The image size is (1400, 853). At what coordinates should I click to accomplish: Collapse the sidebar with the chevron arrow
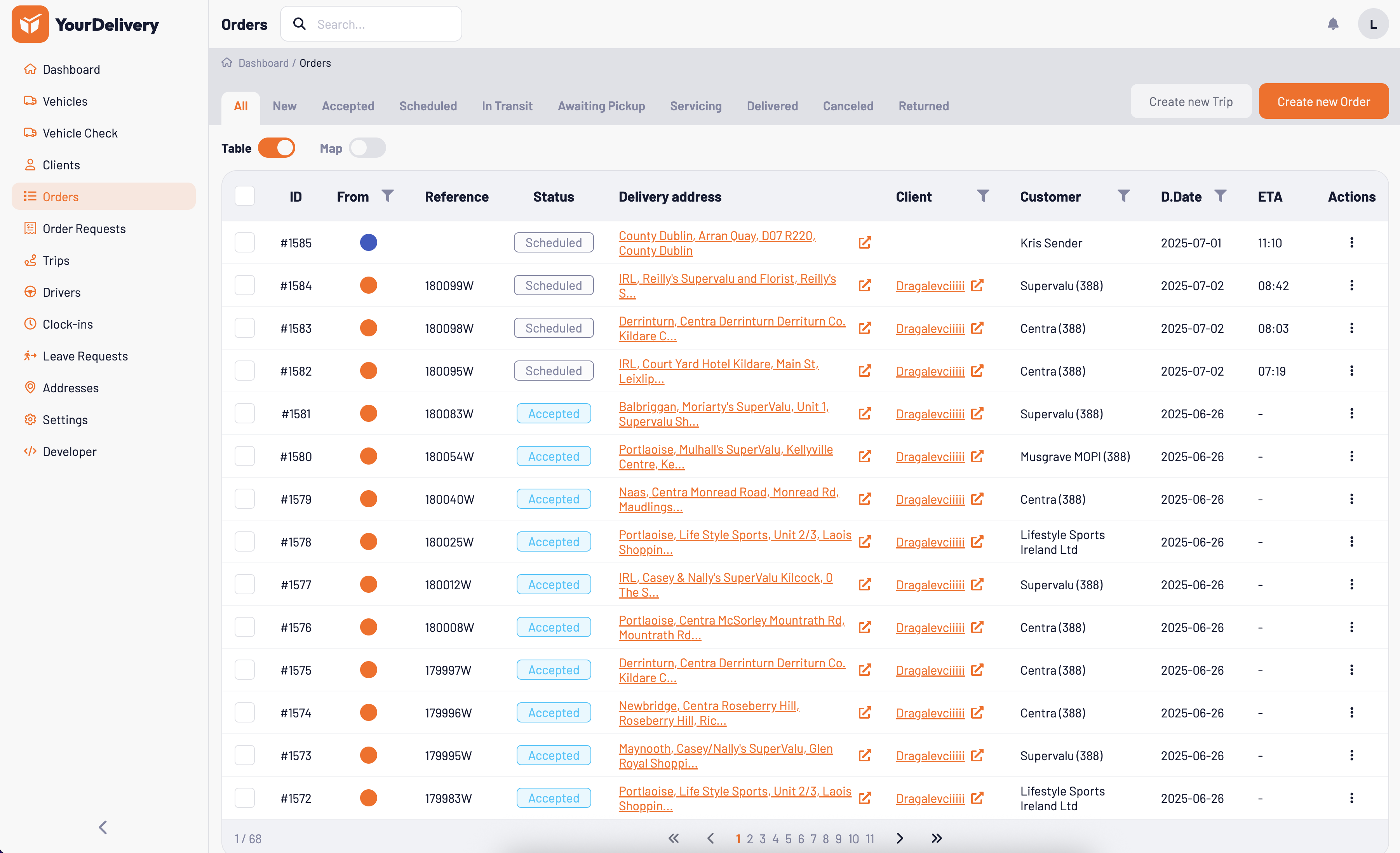[x=103, y=827]
